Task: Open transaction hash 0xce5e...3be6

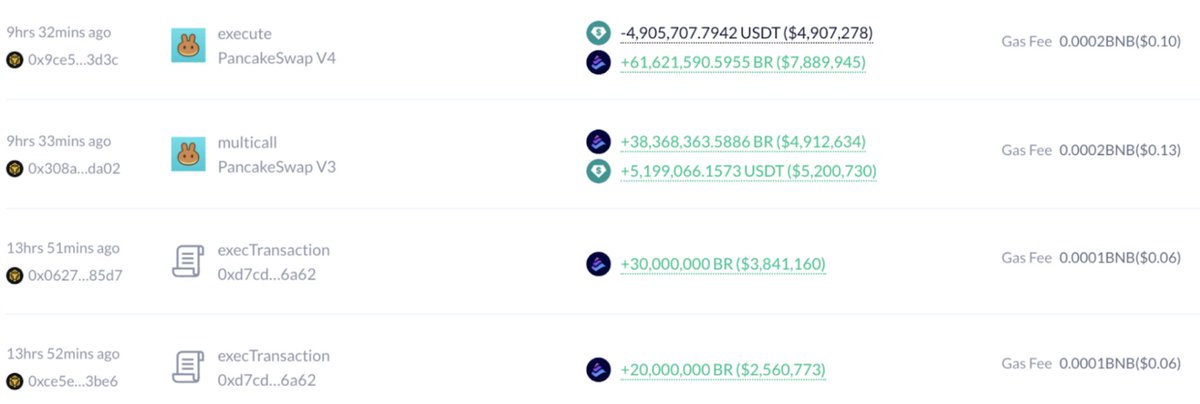Action: [75, 381]
